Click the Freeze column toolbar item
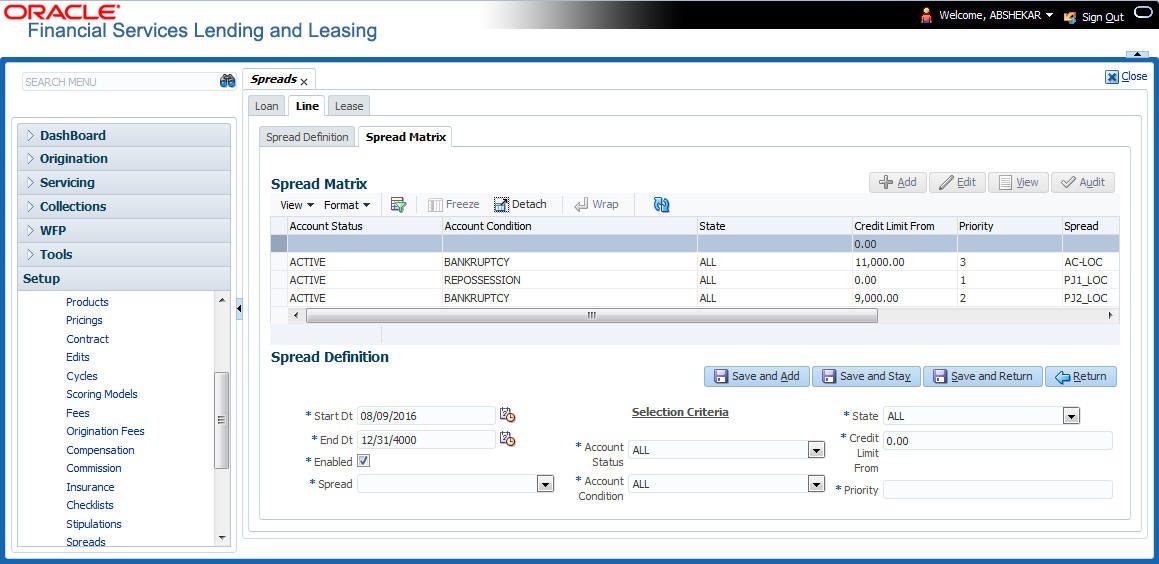This screenshot has height=564, width=1159. (x=454, y=205)
